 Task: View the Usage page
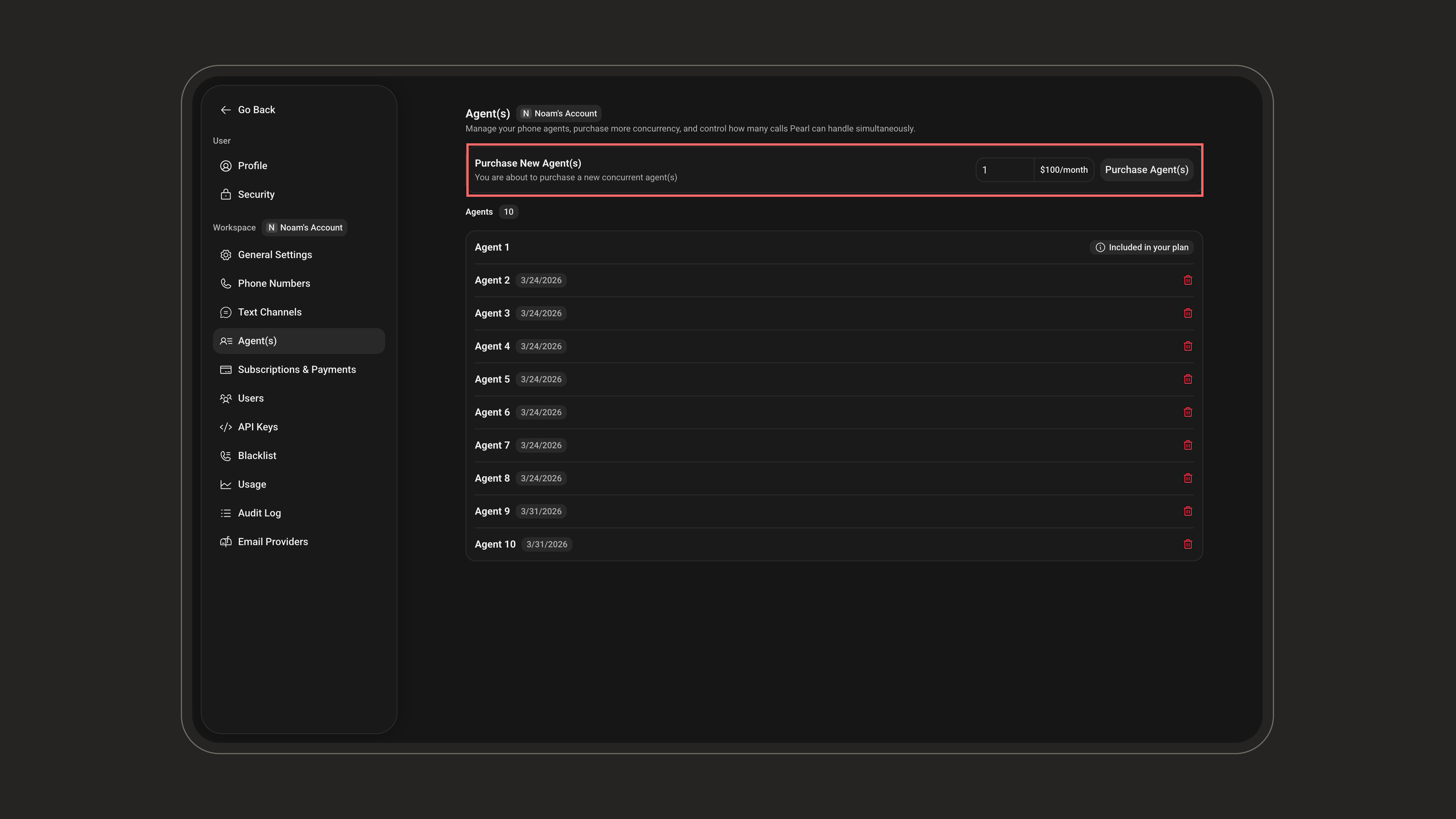(x=298, y=484)
